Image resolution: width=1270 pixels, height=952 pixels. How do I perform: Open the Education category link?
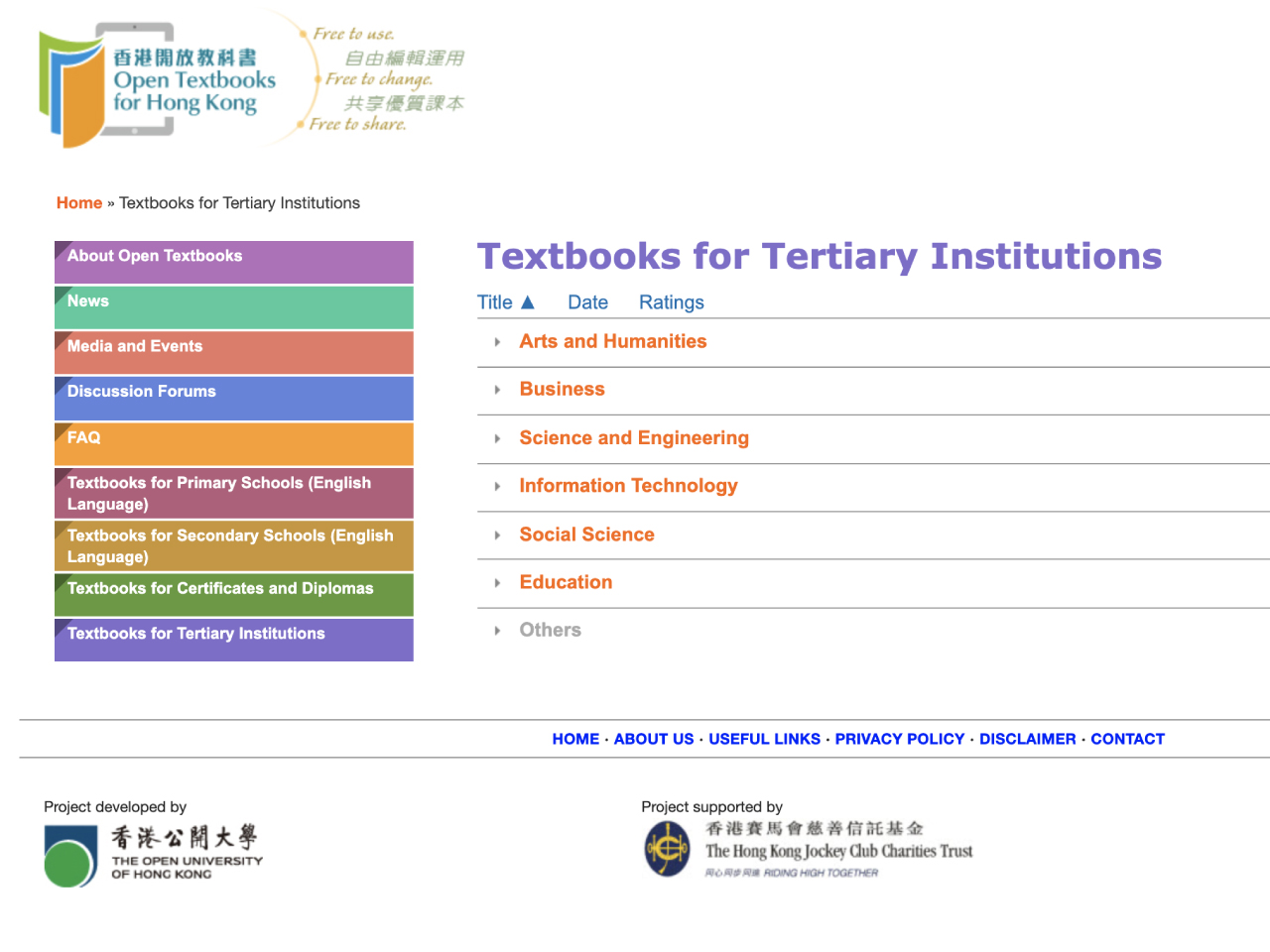coord(566,582)
